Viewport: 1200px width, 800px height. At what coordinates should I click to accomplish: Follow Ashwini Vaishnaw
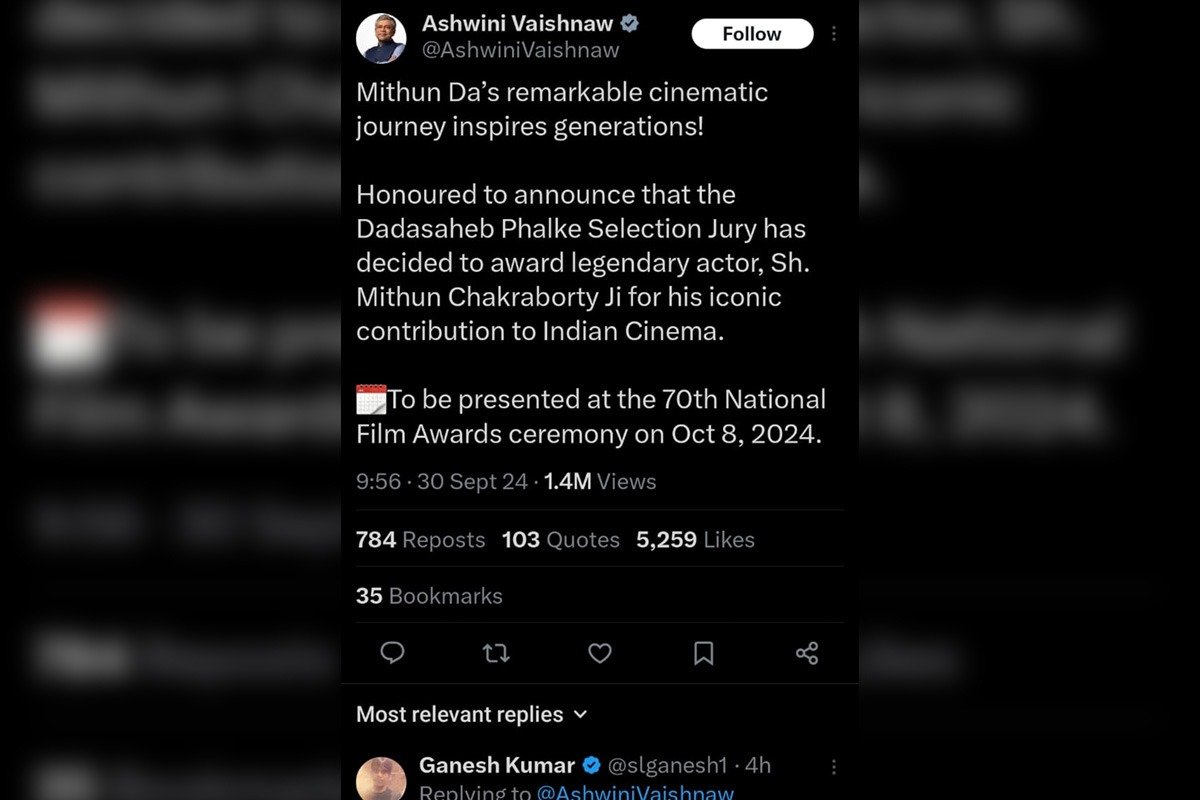(x=752, y=34)
